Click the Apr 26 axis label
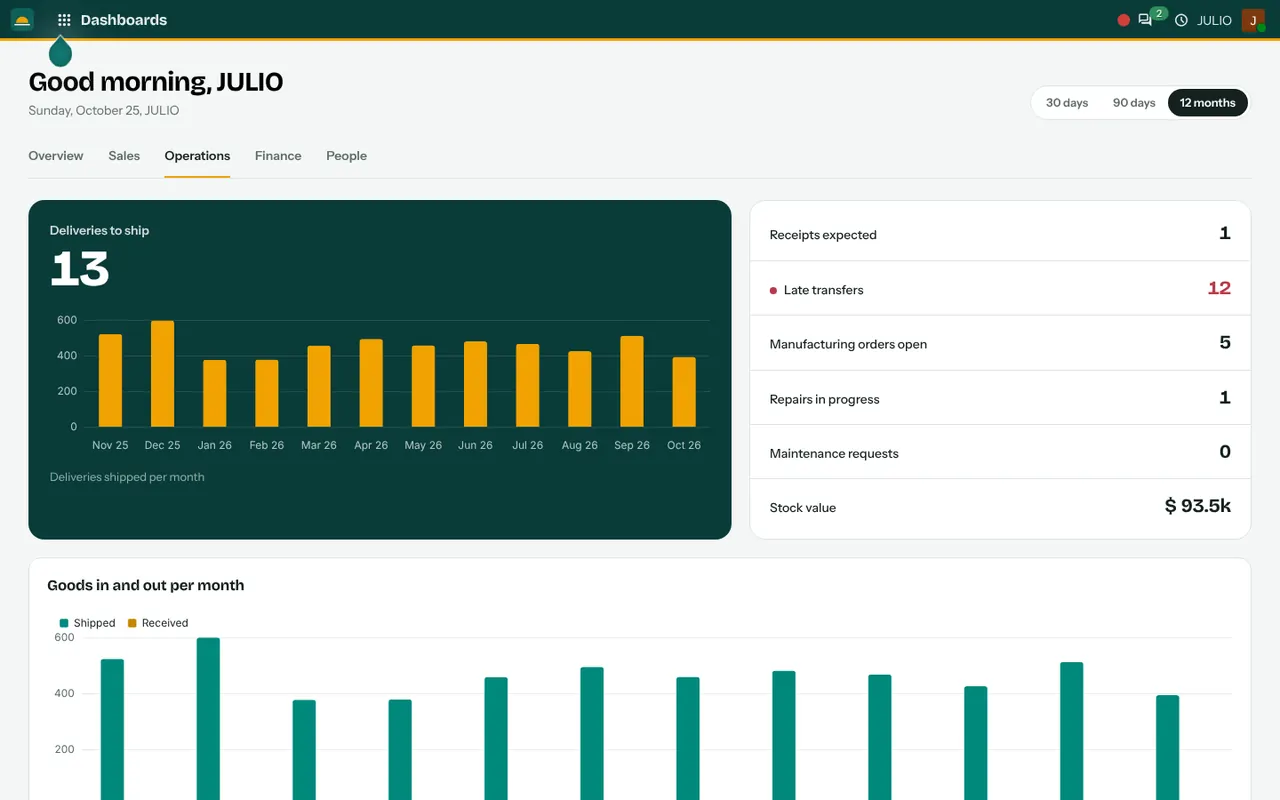 (371, 445)
